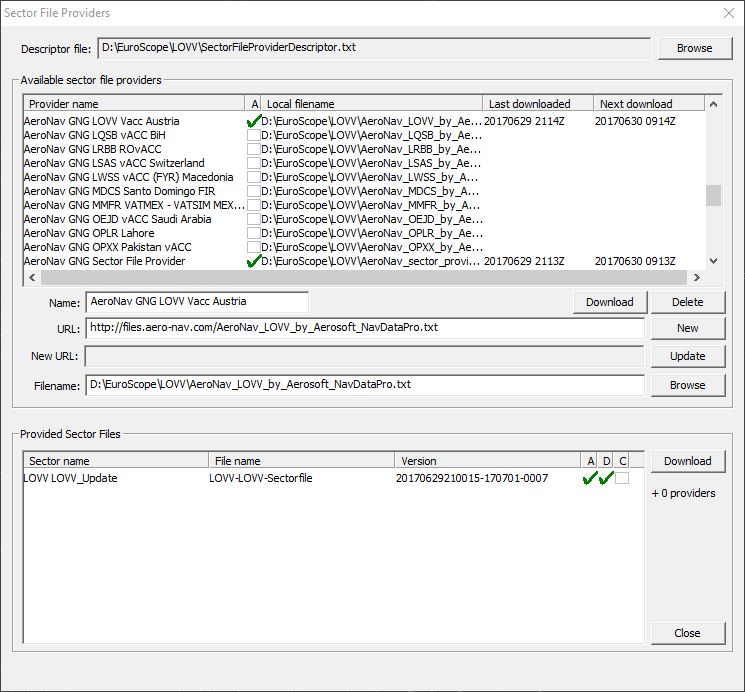Toggle the C checkbox for LOVV LOVV_Update
Screen dimensions: 745x692
click(x=622, y=478)
